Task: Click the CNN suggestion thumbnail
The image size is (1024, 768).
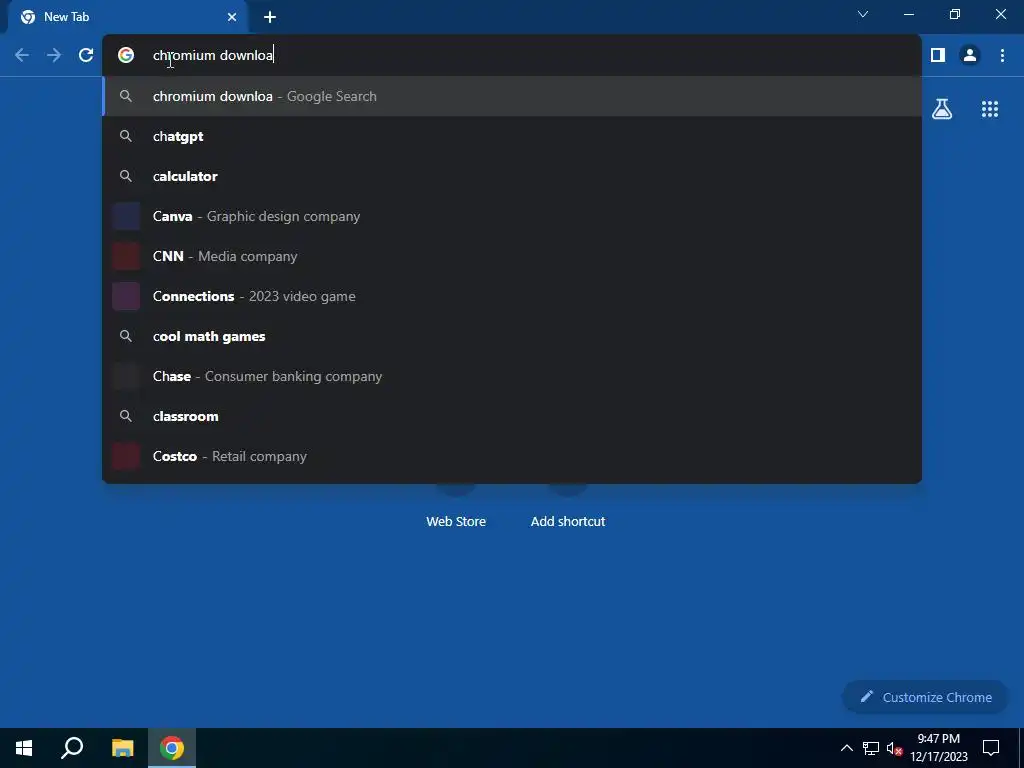Action: pos(126,256)
